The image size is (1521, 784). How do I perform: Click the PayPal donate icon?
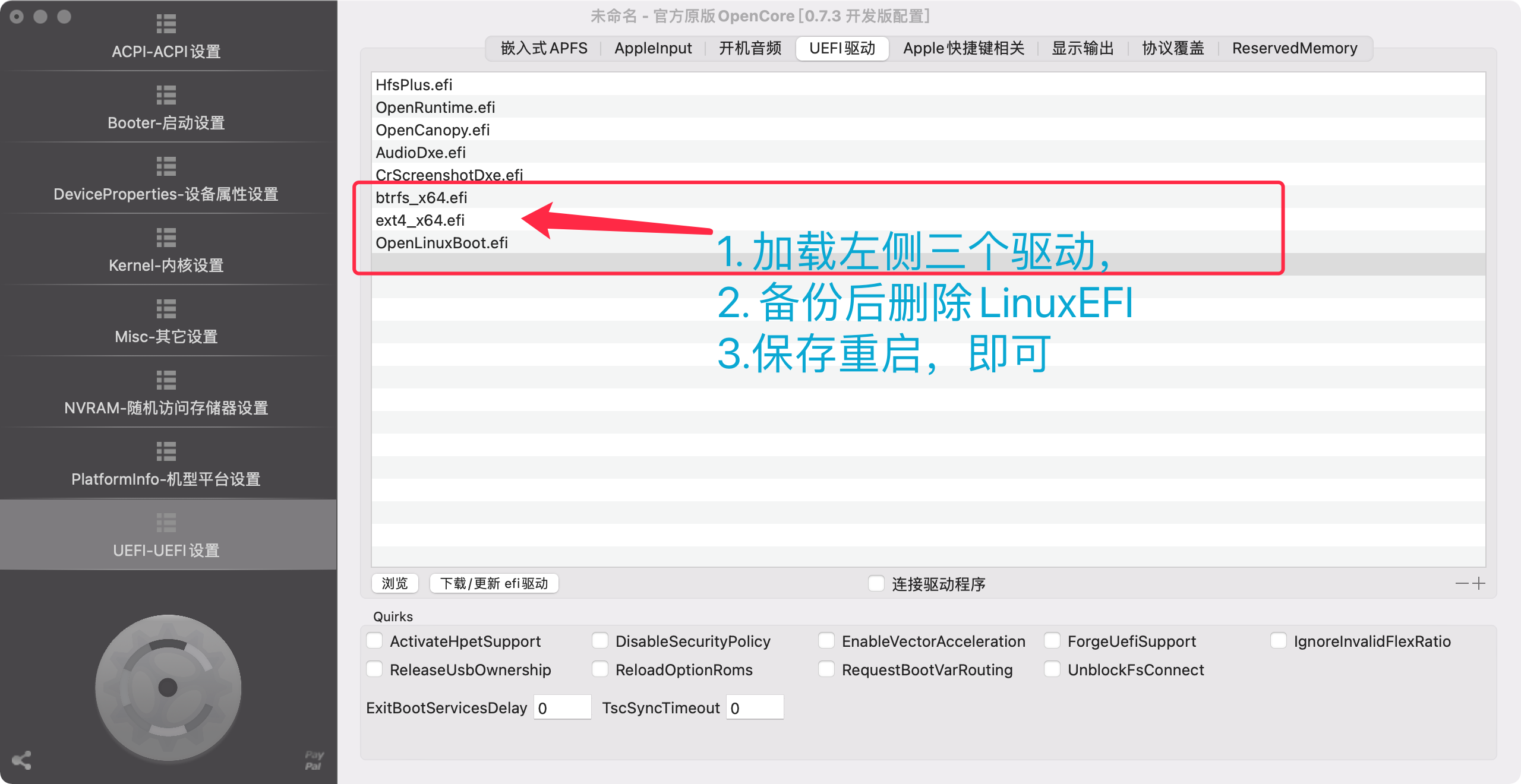[x=314, y=760]
